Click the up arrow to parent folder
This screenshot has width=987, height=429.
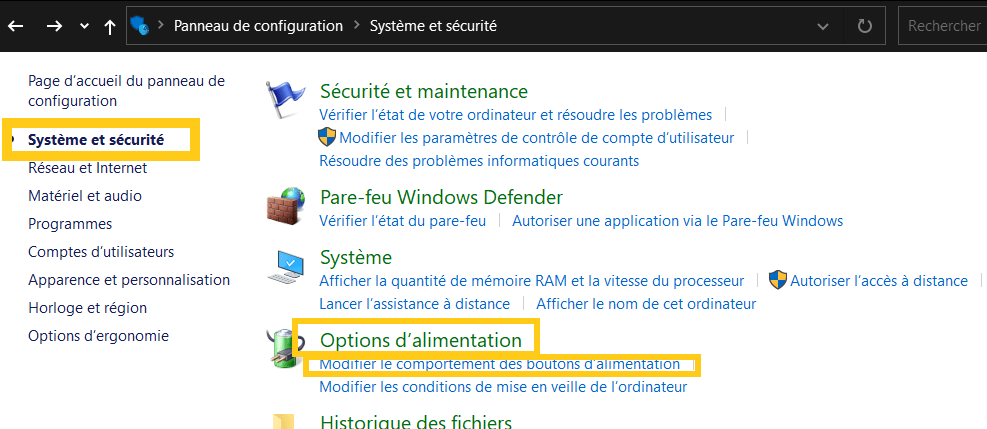coord(110,26)
